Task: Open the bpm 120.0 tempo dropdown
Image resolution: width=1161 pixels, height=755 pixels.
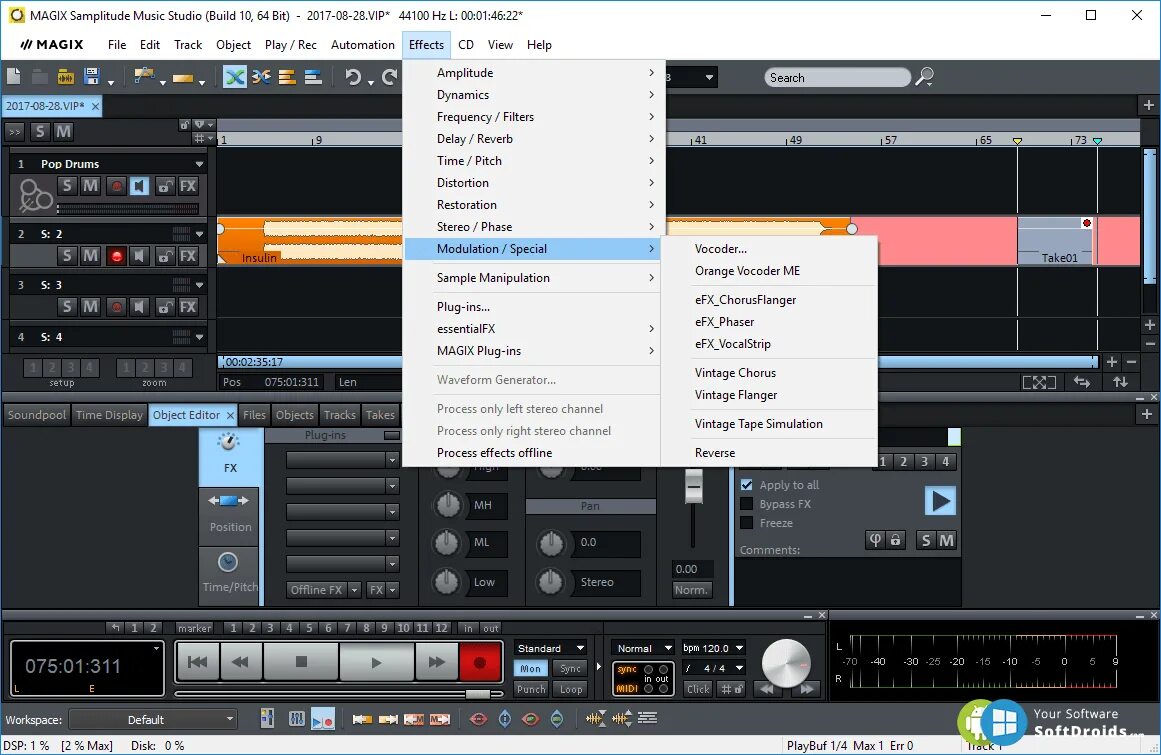Action: point(713,648)
